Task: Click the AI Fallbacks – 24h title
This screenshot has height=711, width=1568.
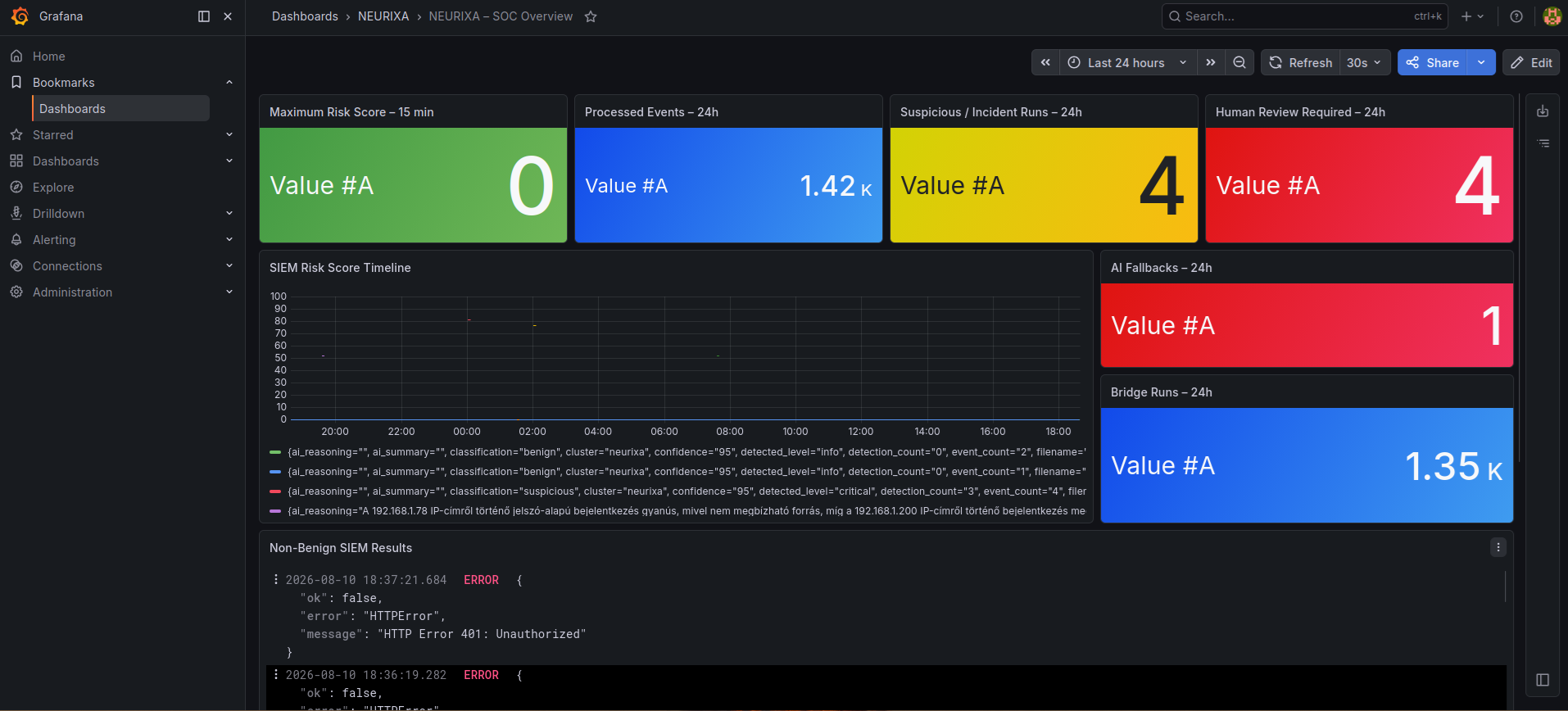Action: pyautogui.click(x=1161, y=268)
